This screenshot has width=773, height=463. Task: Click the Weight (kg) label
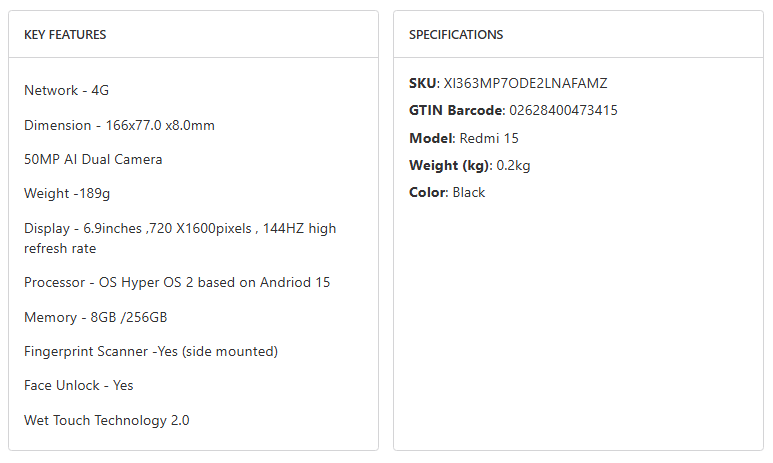tap(451, 165)
